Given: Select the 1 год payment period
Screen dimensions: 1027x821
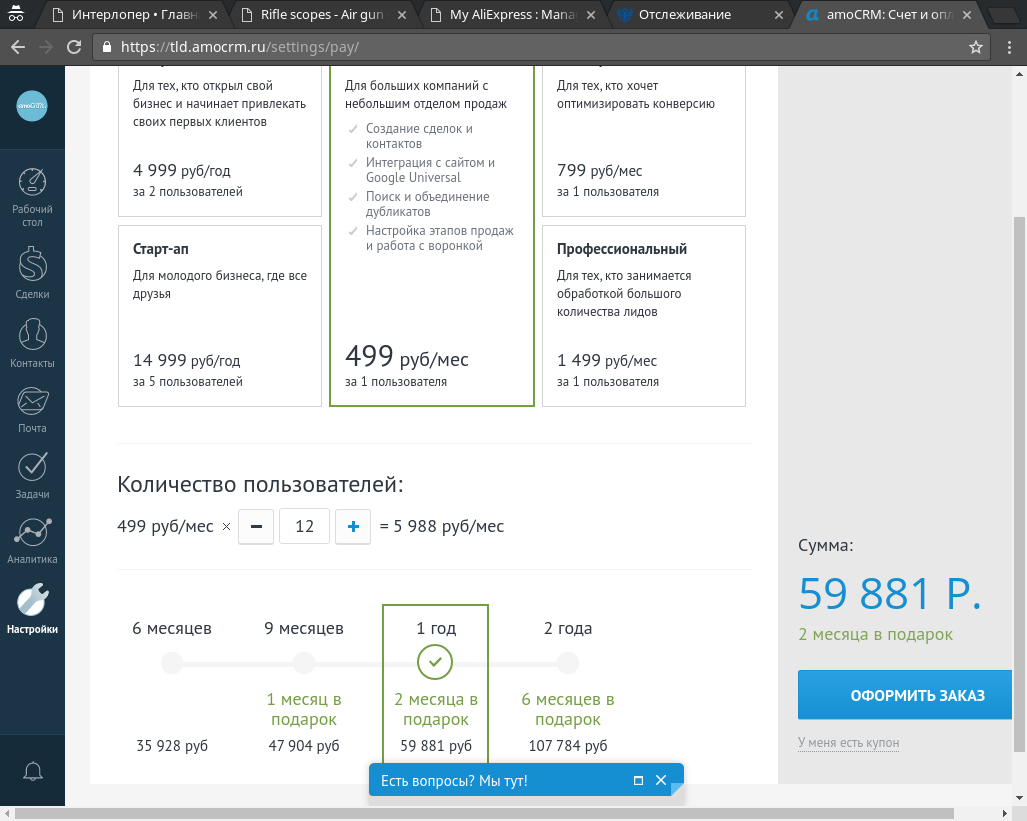Looking at the screenshot, I should click(x=436, y=662).
